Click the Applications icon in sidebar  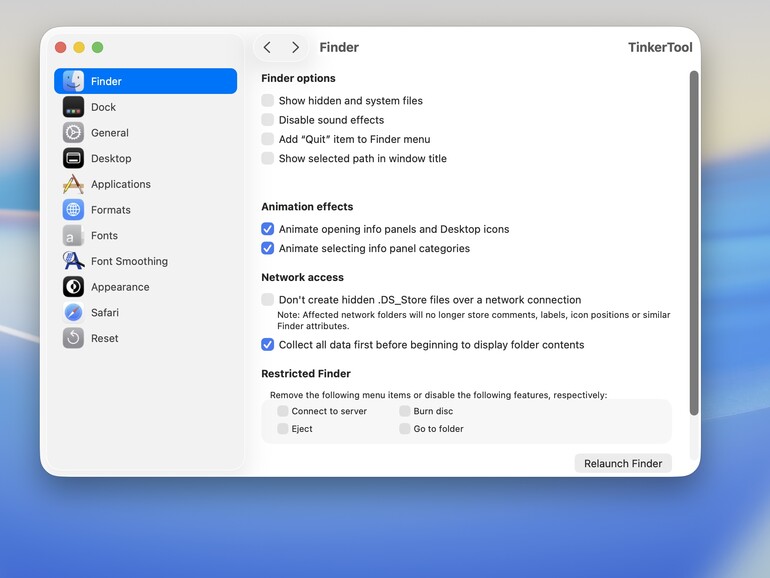[x=73, y=184]
